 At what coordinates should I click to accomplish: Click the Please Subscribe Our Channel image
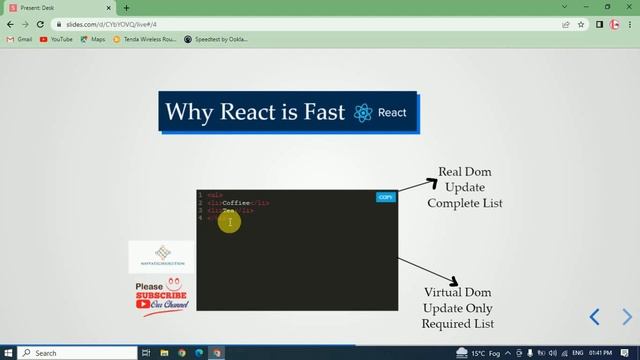[162, 297]
